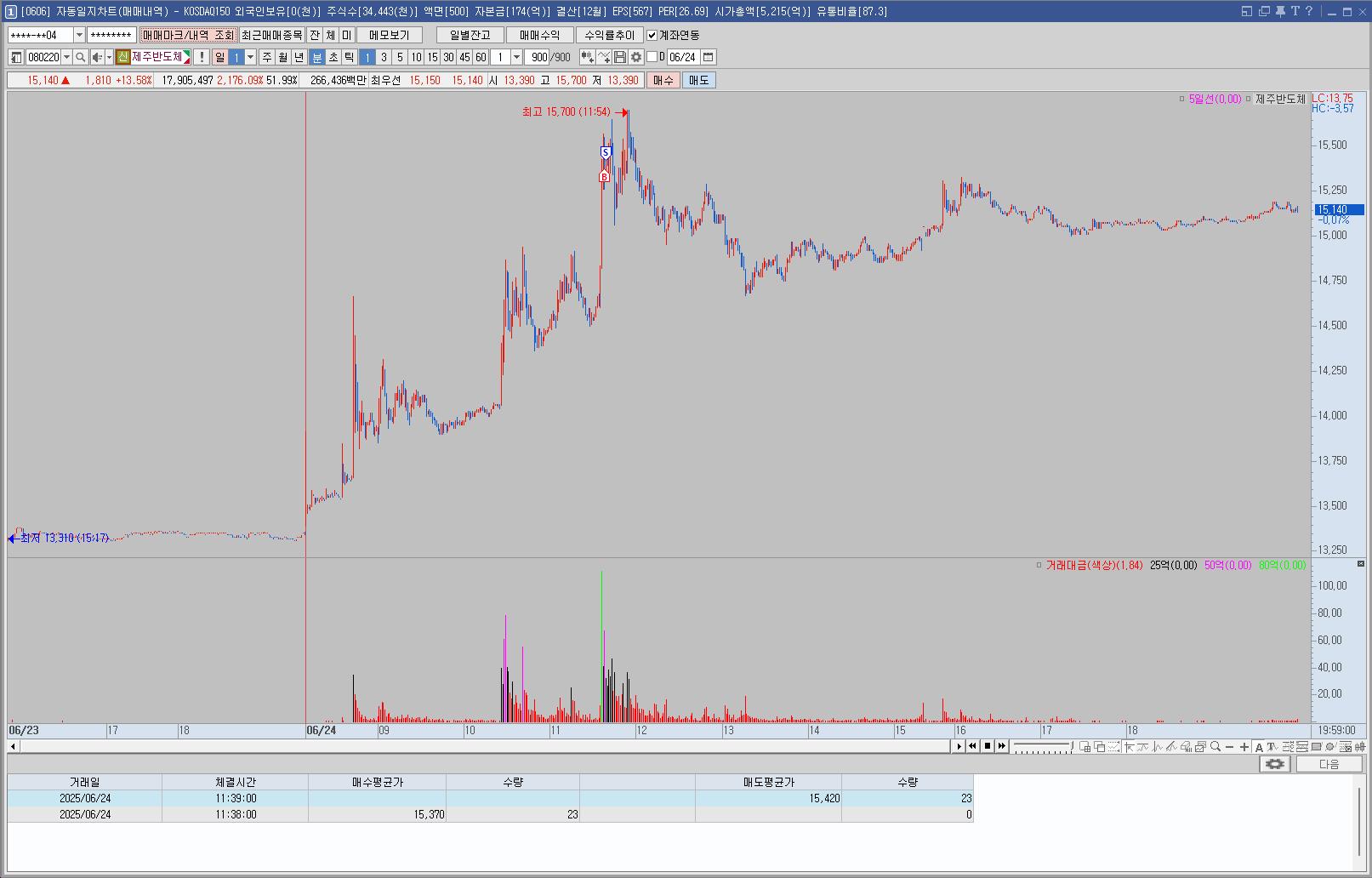Screen dimensions: 1372x878
Task: Click the speaker sound icon
Action: (97, 57)
